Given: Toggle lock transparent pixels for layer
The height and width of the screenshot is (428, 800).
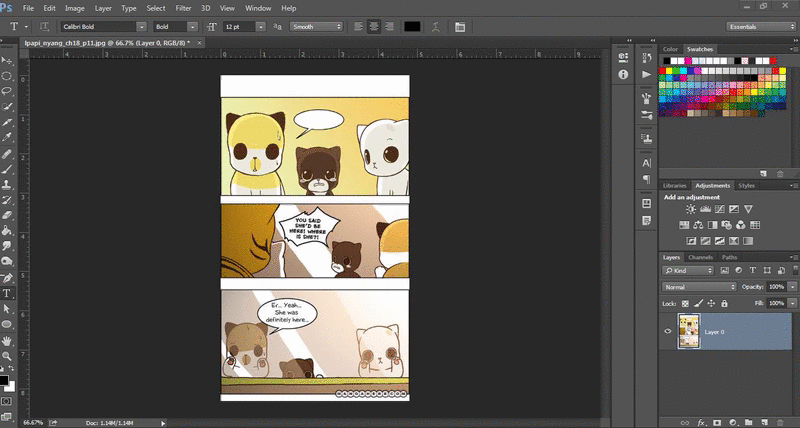Looking at the screenshot, I should point(685,301).
